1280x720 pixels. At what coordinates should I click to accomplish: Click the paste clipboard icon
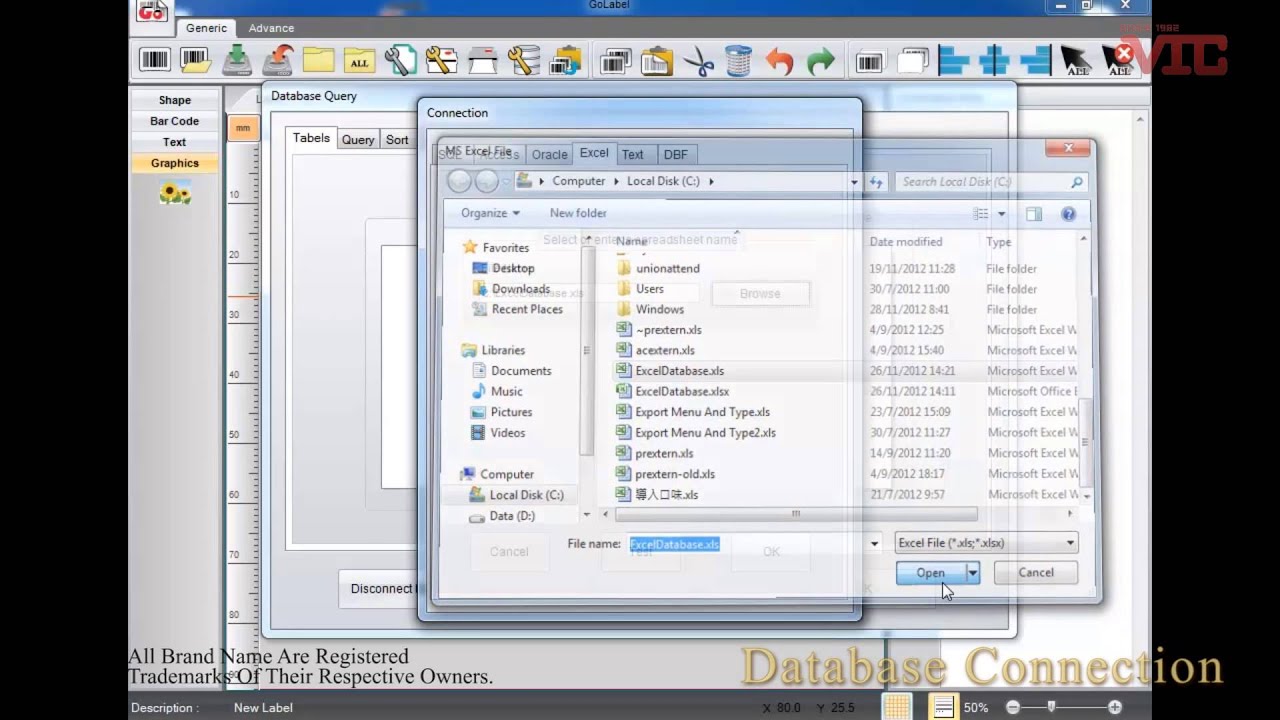click(x=656, y=61)
